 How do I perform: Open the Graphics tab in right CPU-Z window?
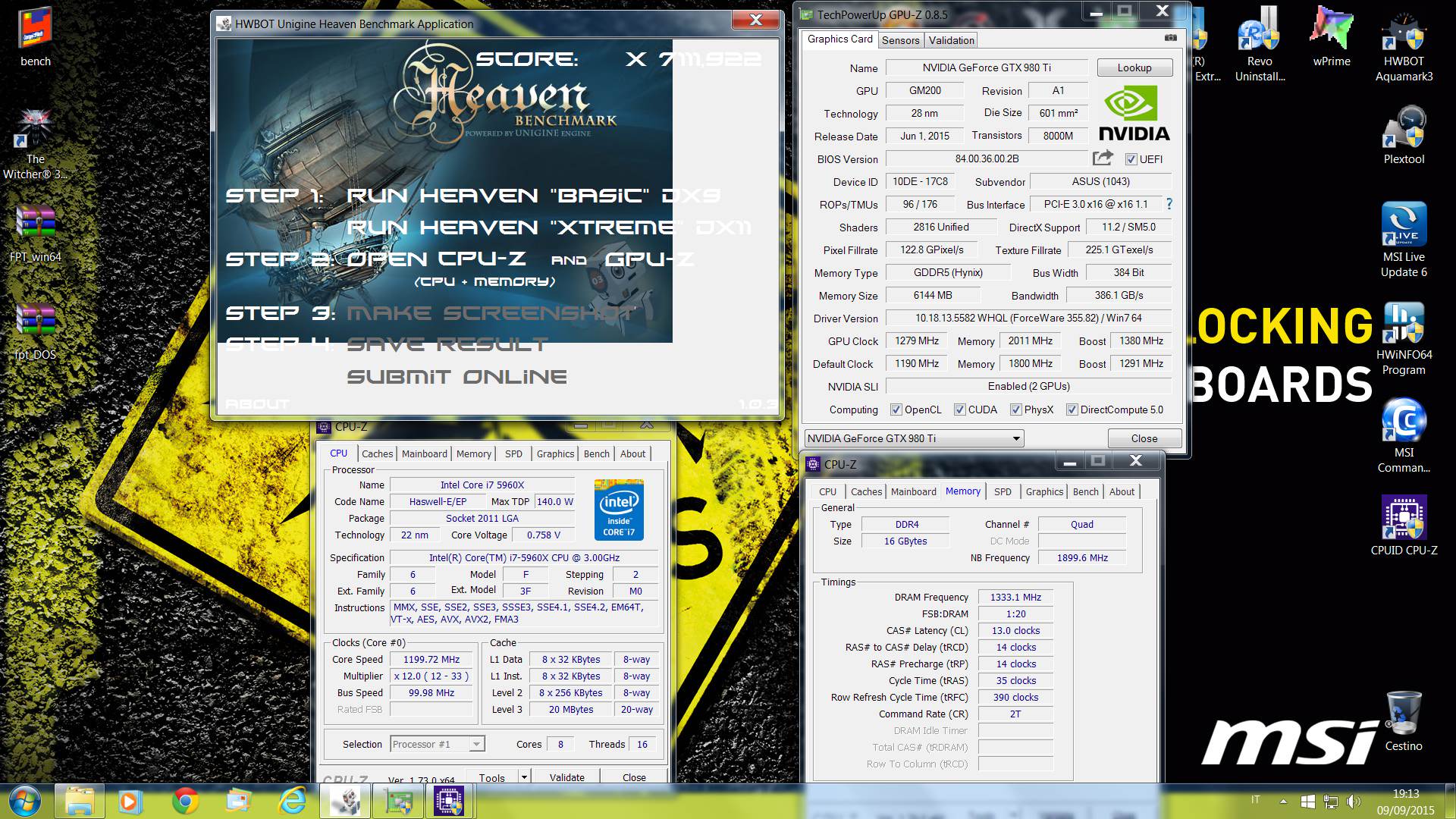pos(1044,491)
